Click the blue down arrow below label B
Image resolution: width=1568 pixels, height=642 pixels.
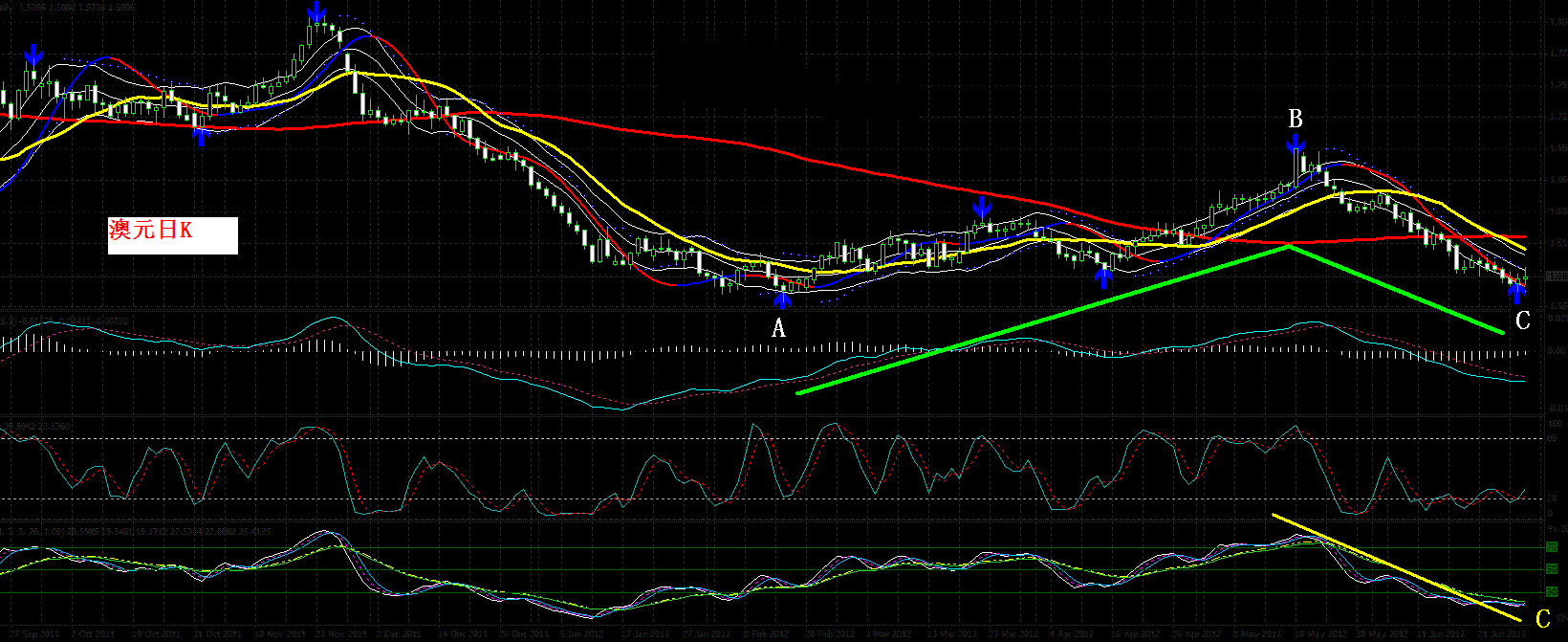tap(1295, 144)
